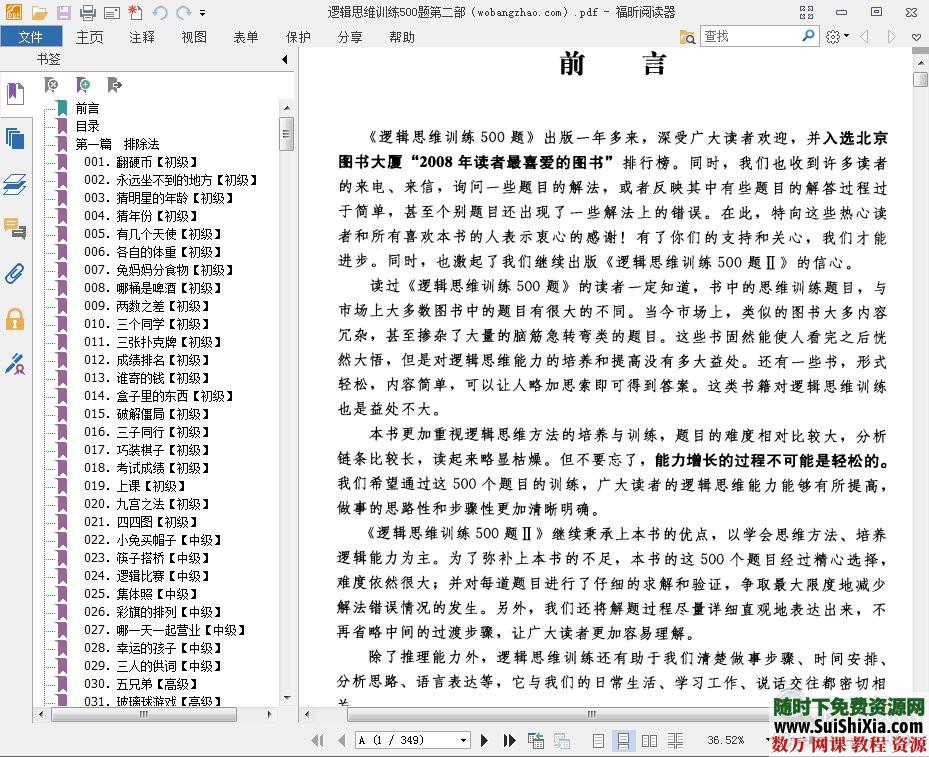The height and width of the screenshot is (757, 929).
Task: Open the page number dropdown
Action: point(462,740)
